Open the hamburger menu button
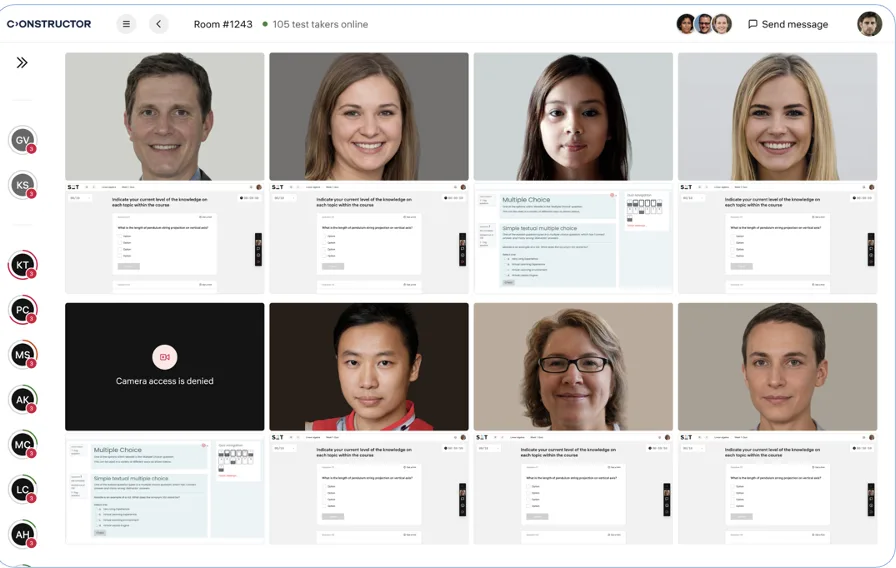896x568 pixels. pyautogui.click(x=126, y=24)
